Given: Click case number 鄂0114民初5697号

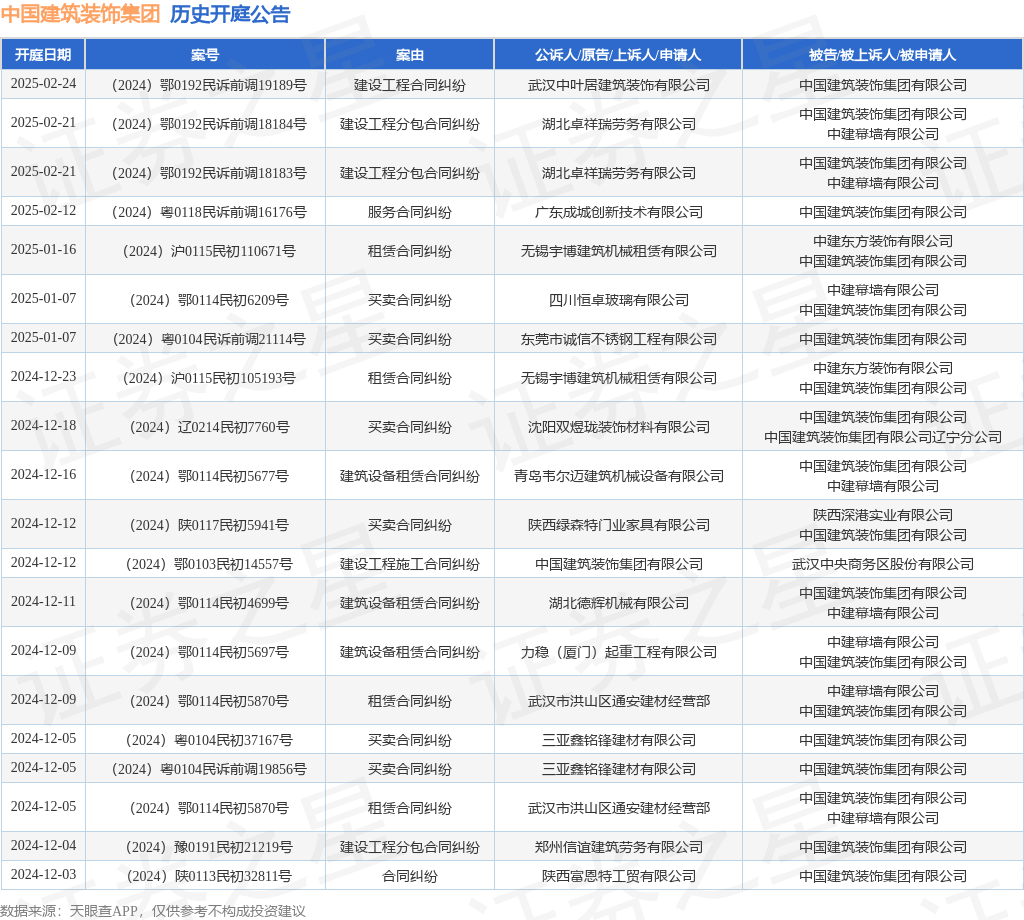Looking at the screenshot, I should pos(209,653).
